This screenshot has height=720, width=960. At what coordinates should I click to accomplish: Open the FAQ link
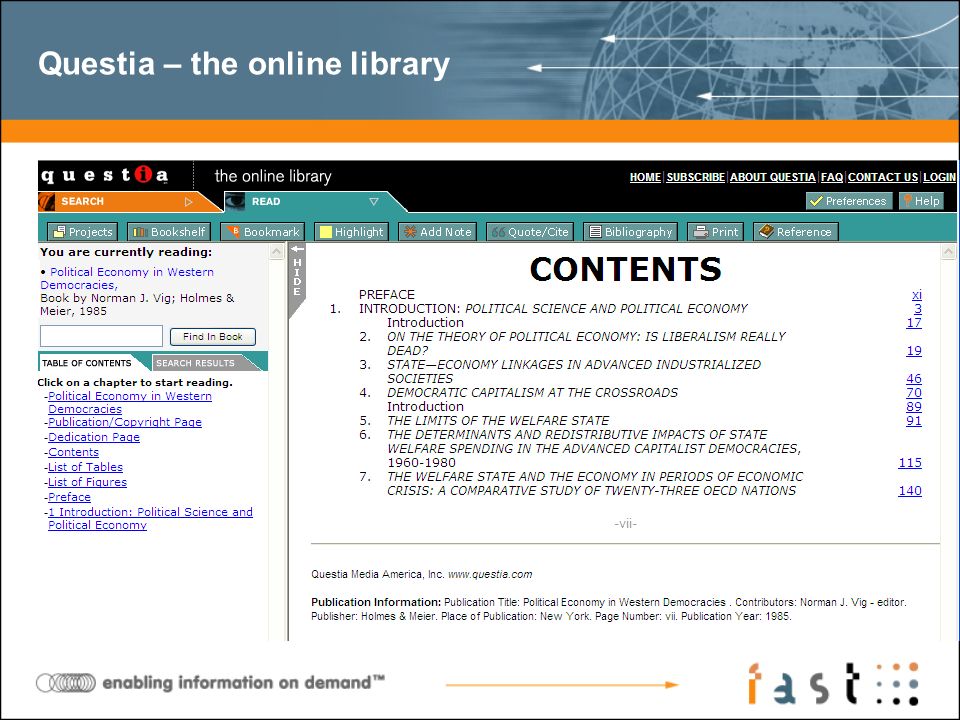831,177
